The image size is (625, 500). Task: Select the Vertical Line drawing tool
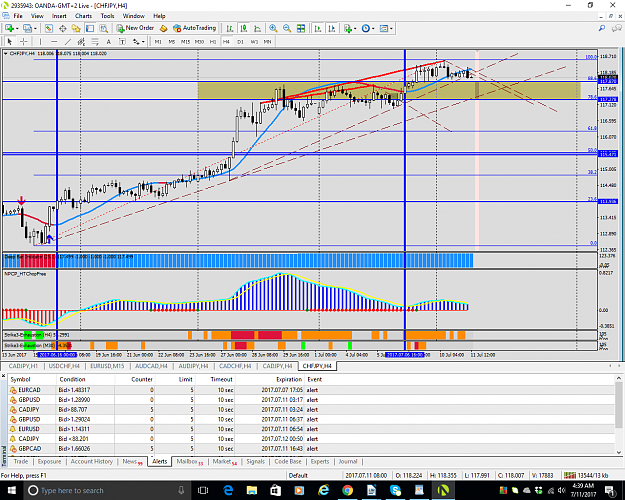point(40,41)
